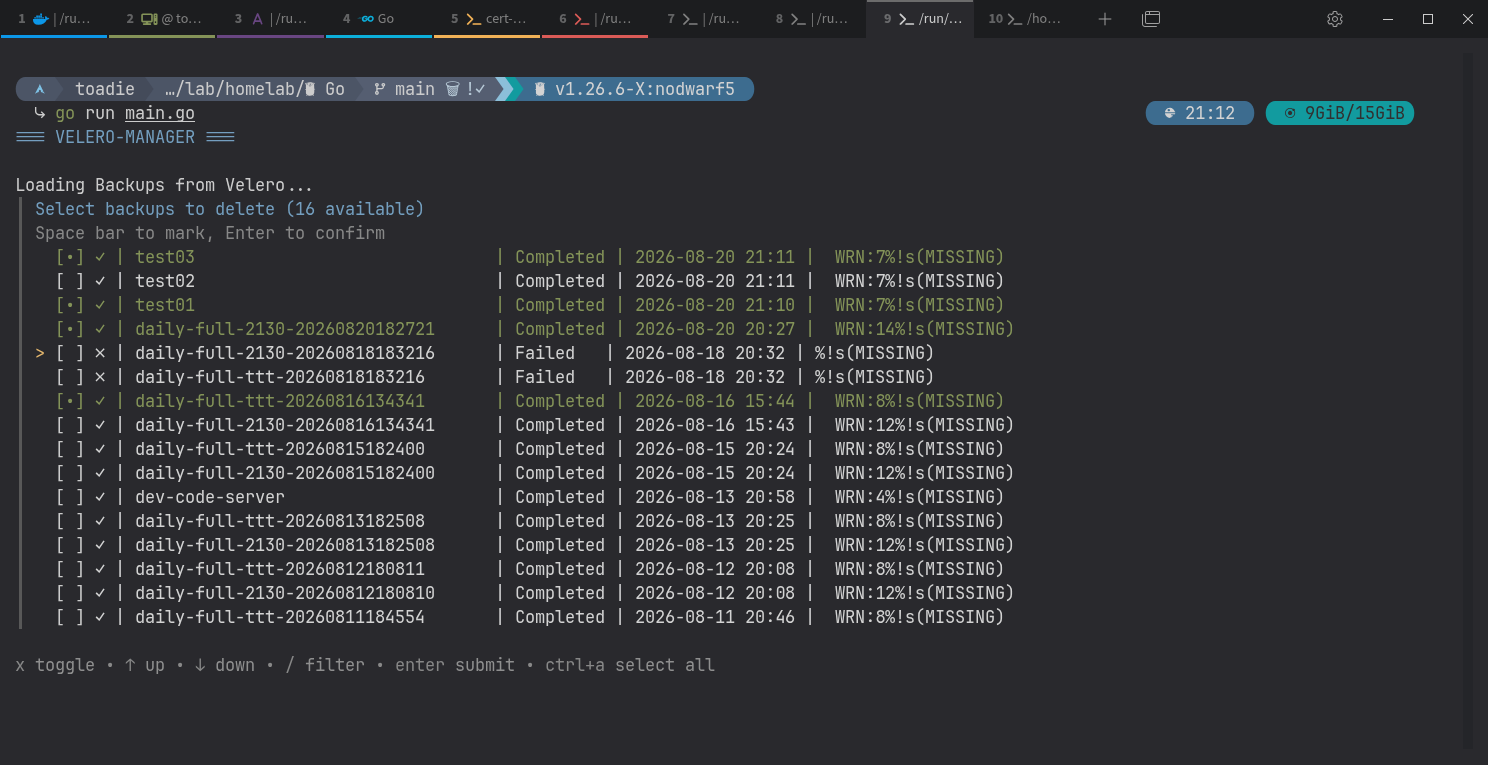Click the underlined main.go filename
Screen dimensions: 1488x765
(160, 113)
